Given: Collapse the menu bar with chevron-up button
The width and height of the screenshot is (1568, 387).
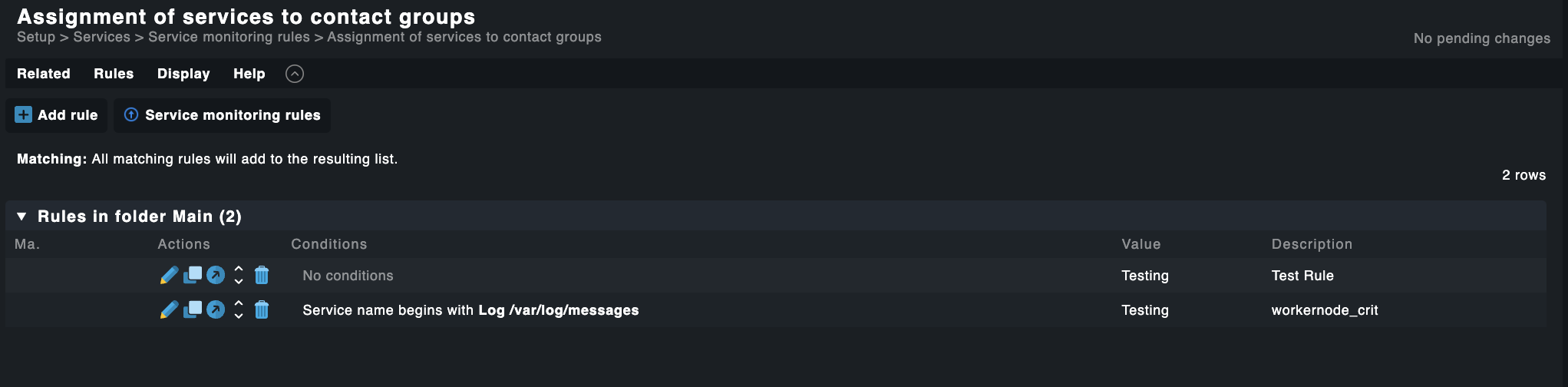Looking at the screenshot, I should pyautogui.click(x=295, y=74).
